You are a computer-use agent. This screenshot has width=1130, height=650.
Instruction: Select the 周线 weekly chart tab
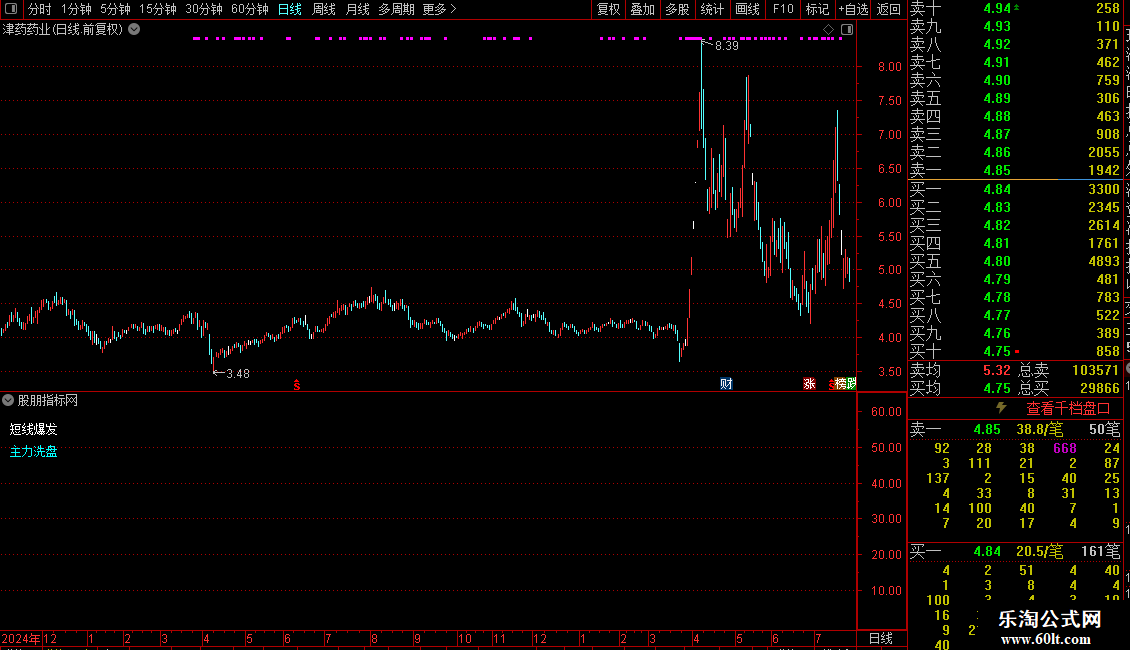[324, 9]
